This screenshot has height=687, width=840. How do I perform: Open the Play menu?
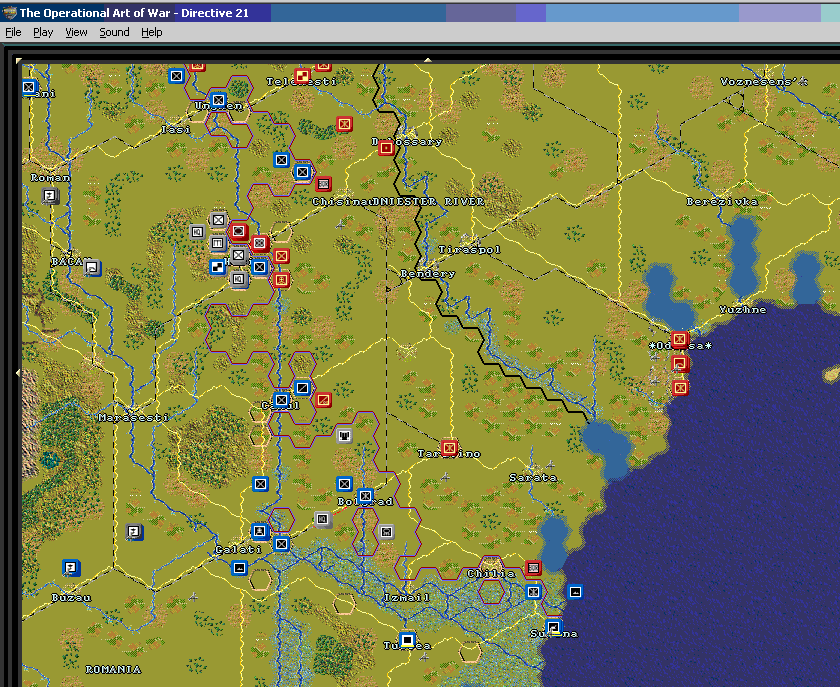coord(43,32)
